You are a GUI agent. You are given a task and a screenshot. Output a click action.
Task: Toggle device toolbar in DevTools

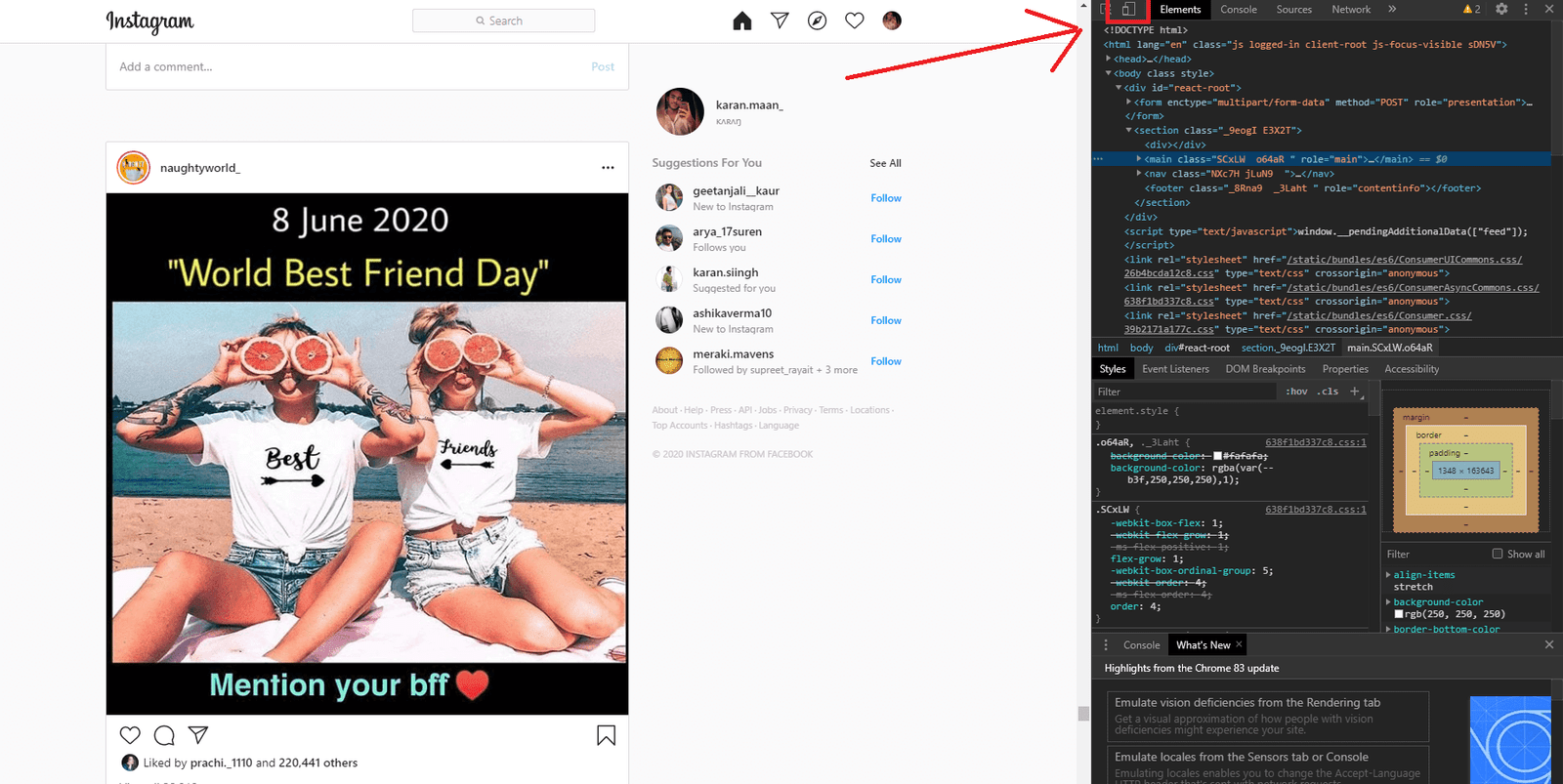(x=1128, y=9)
